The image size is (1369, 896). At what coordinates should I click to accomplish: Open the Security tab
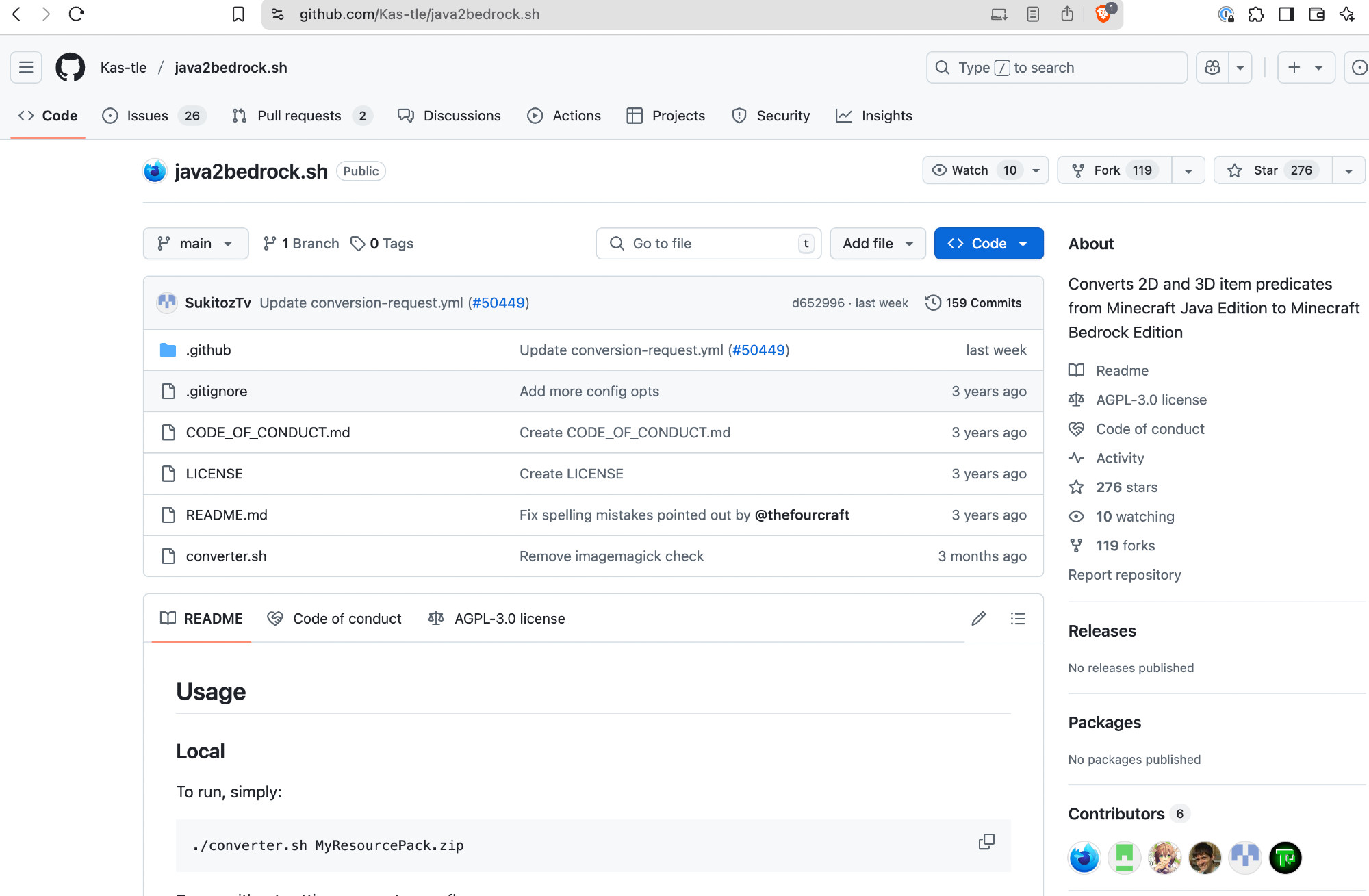pos(771,116)
